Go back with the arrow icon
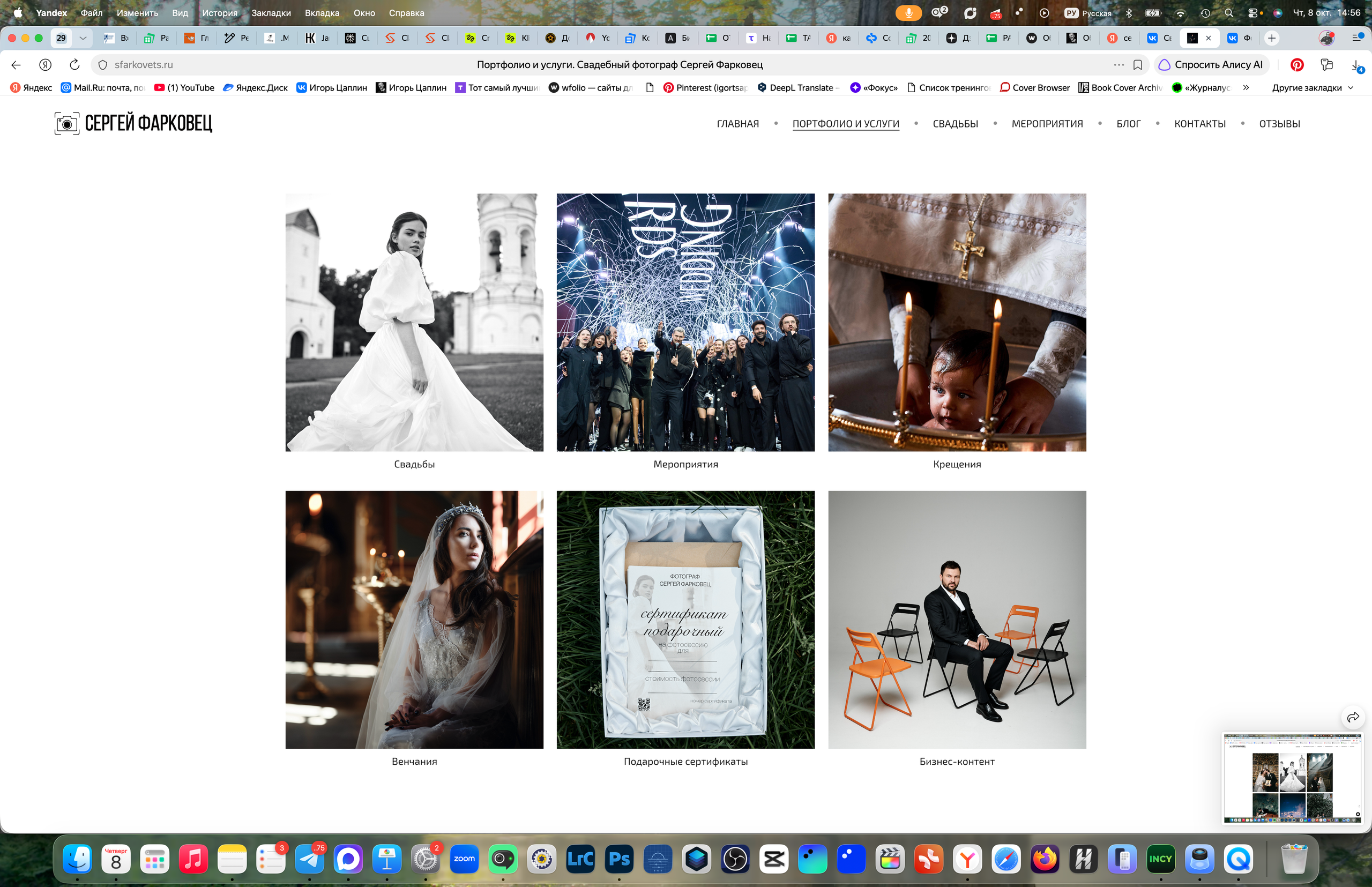Screen dimensions: 1372x887 click(16, 64)
